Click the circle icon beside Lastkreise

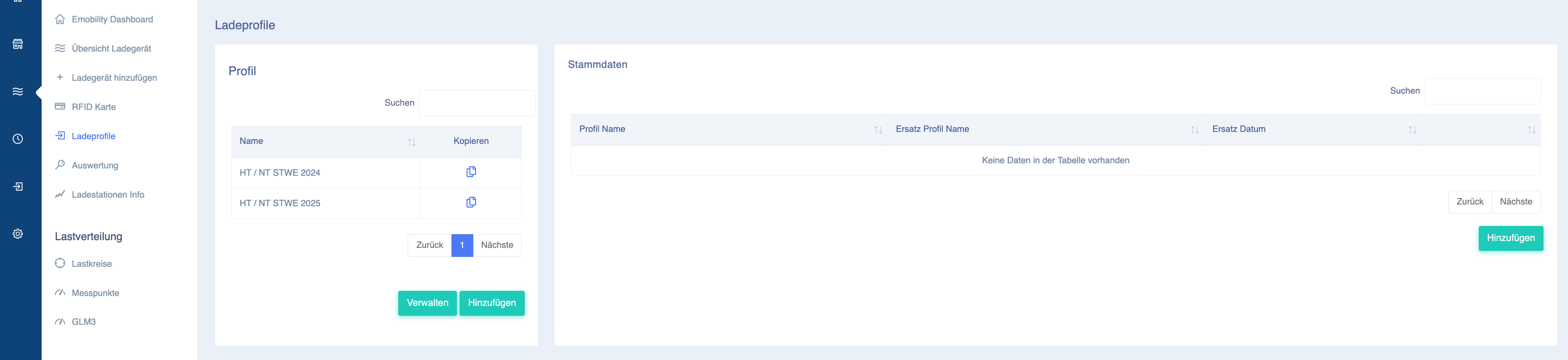pos(60,263)
